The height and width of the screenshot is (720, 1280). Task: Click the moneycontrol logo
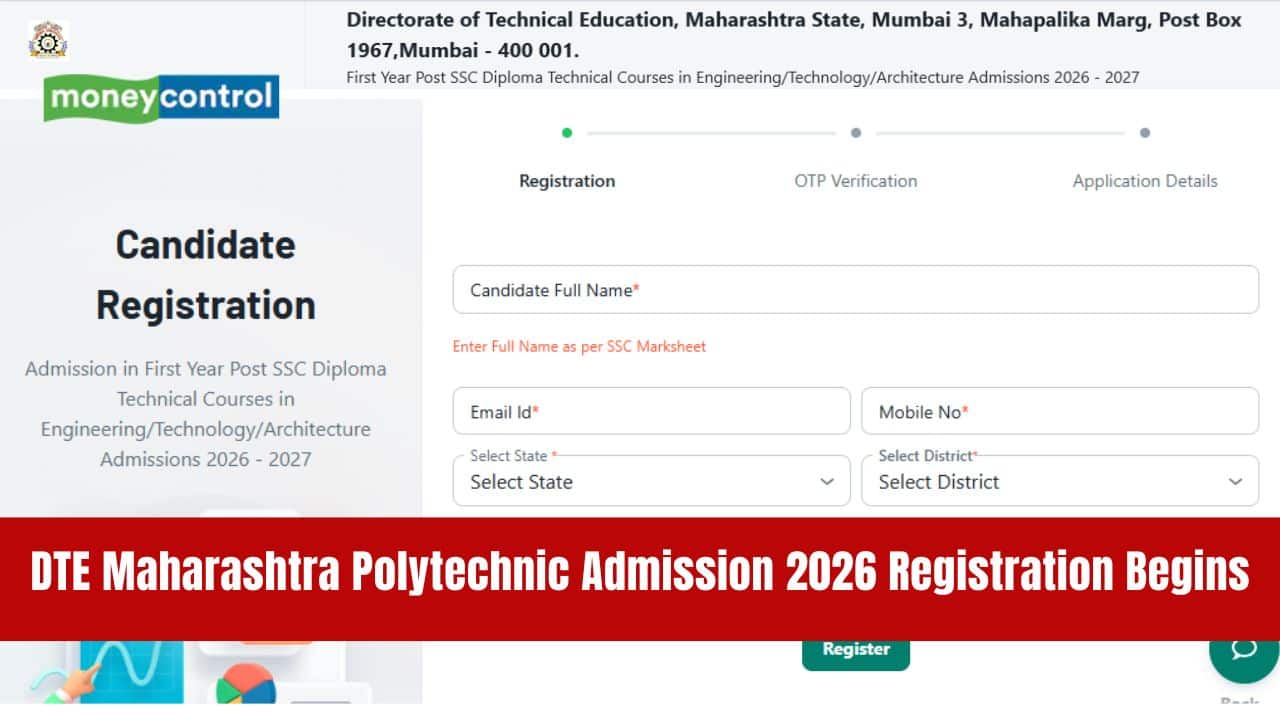[161, 98]
